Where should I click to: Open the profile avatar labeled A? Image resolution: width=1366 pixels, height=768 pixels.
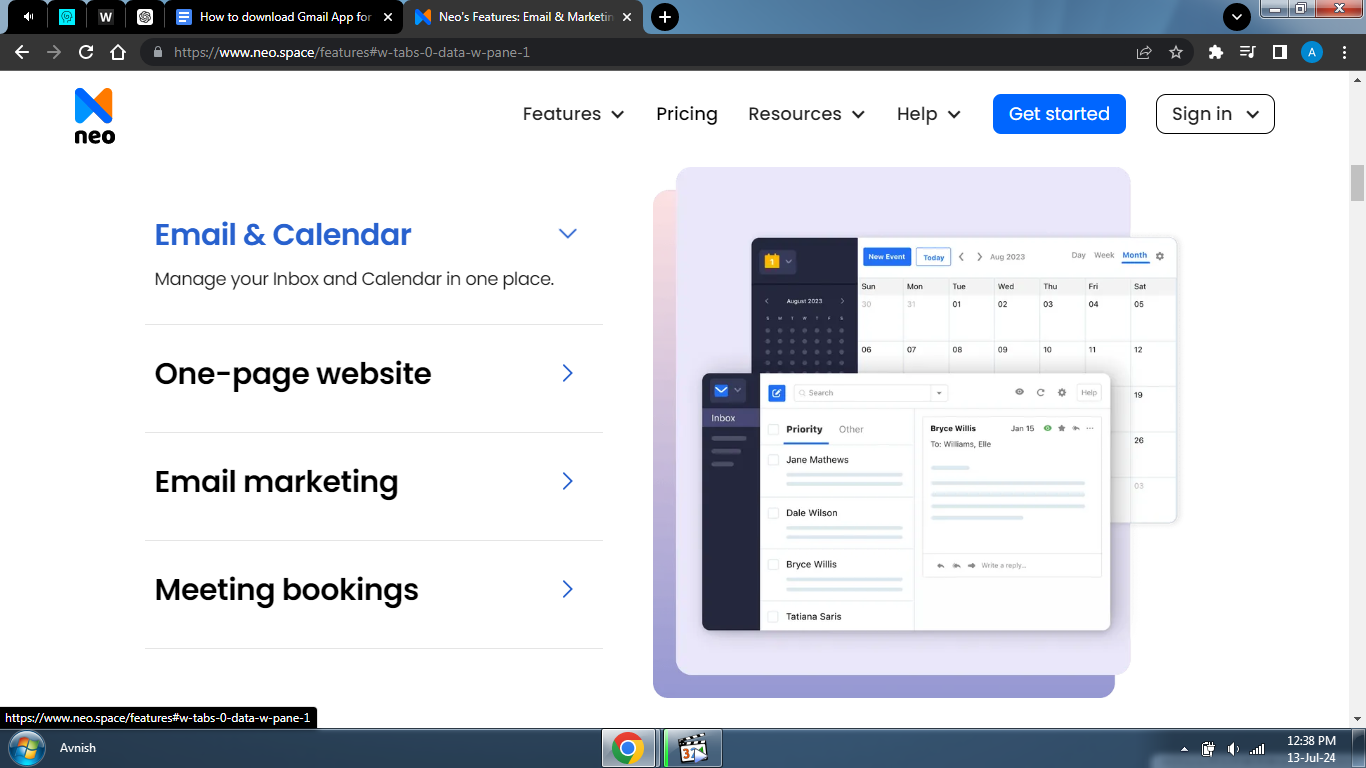[1312, 52]
